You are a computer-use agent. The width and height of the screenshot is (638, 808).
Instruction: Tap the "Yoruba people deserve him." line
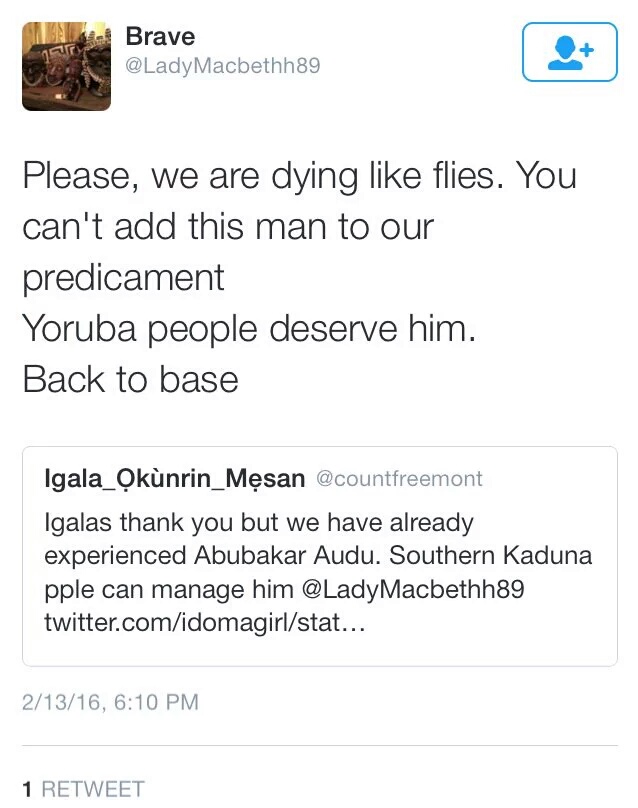click(x=249, y=329)
